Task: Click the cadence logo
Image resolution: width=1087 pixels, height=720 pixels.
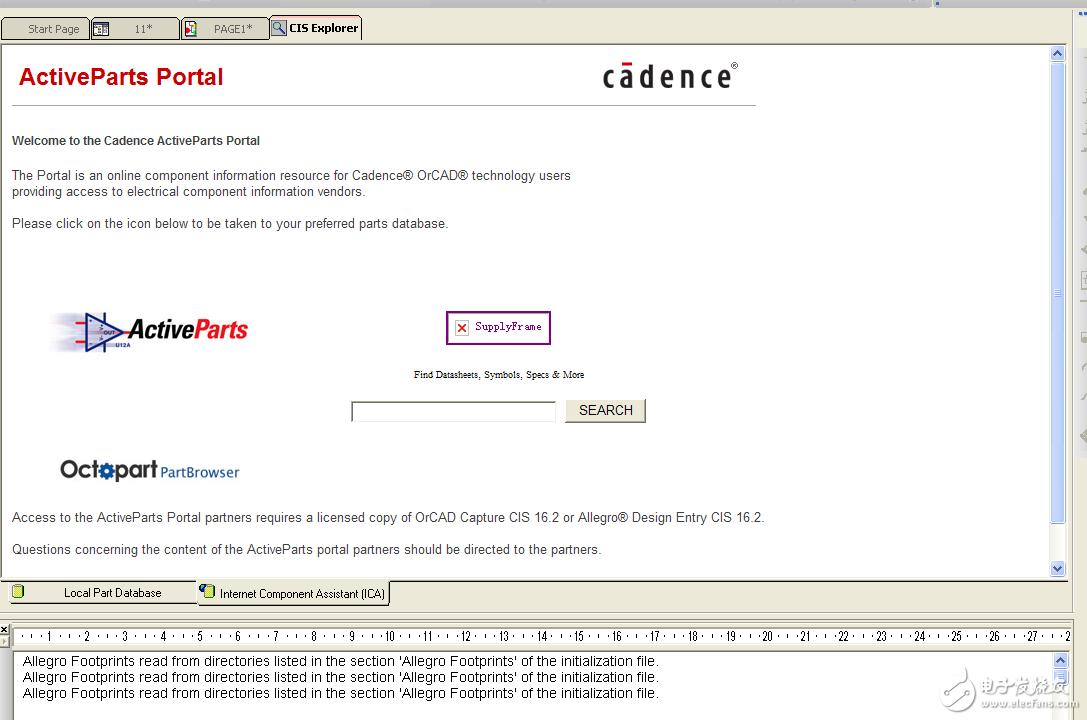Action: [x=670, y=76]
